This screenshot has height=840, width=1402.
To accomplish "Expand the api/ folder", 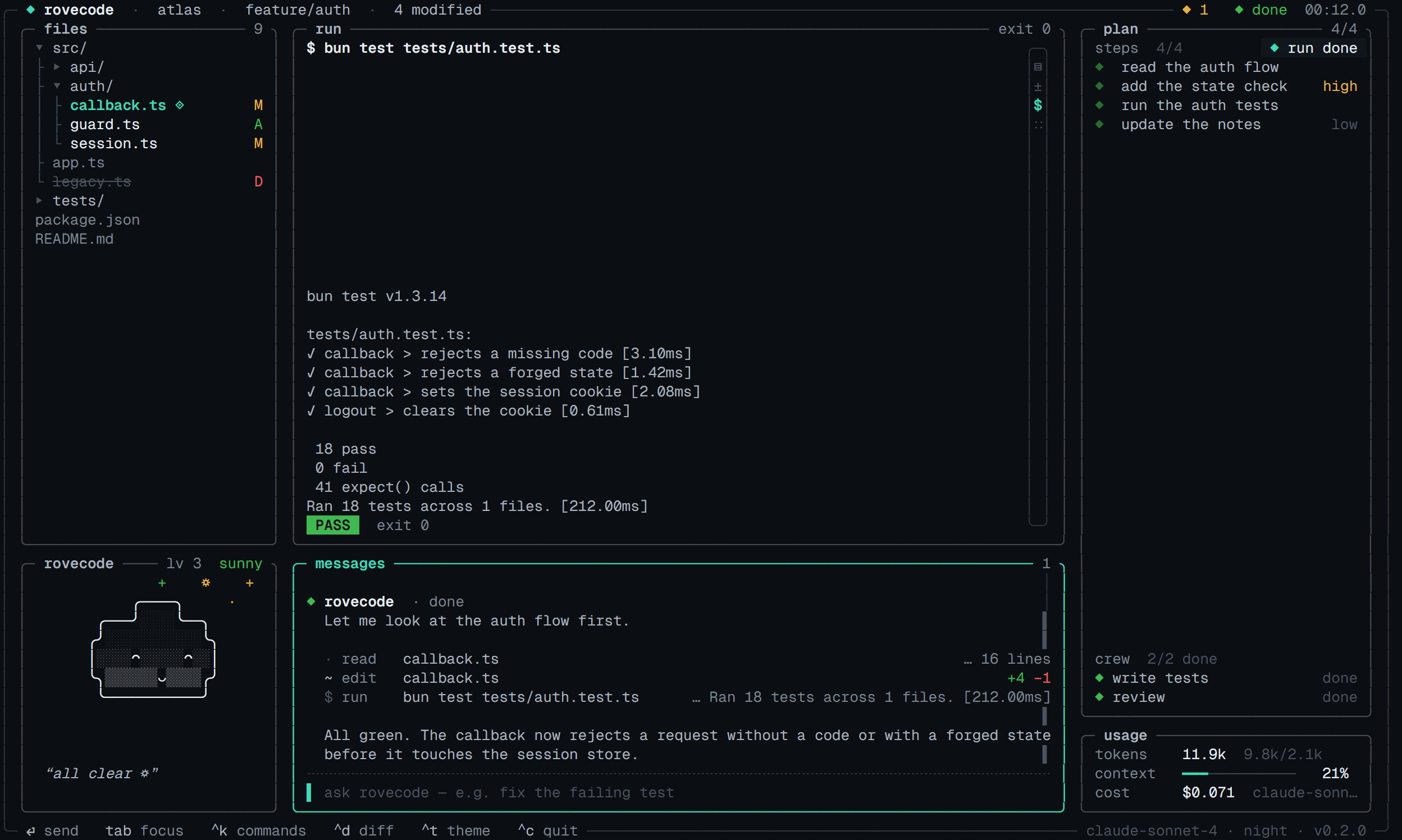I will coord(57,67).
